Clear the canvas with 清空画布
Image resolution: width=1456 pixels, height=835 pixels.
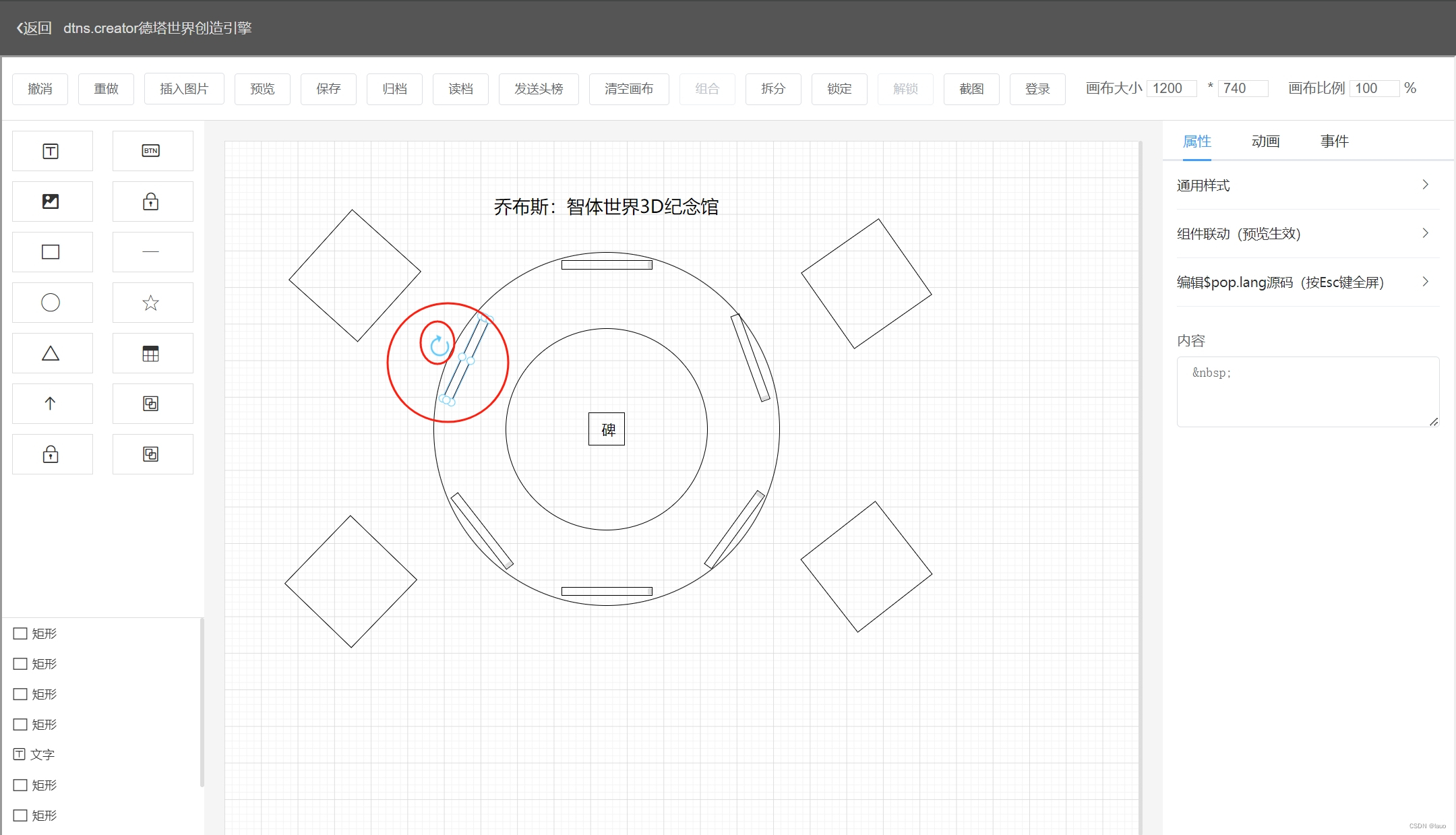pyautogui.click(x=629, y=89)
